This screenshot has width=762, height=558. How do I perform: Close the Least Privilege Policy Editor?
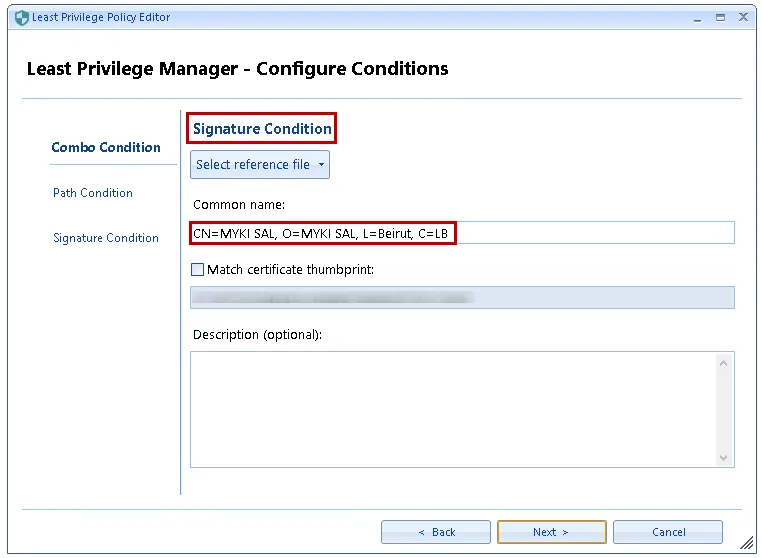pyautogui.click(x=743, y=17)
